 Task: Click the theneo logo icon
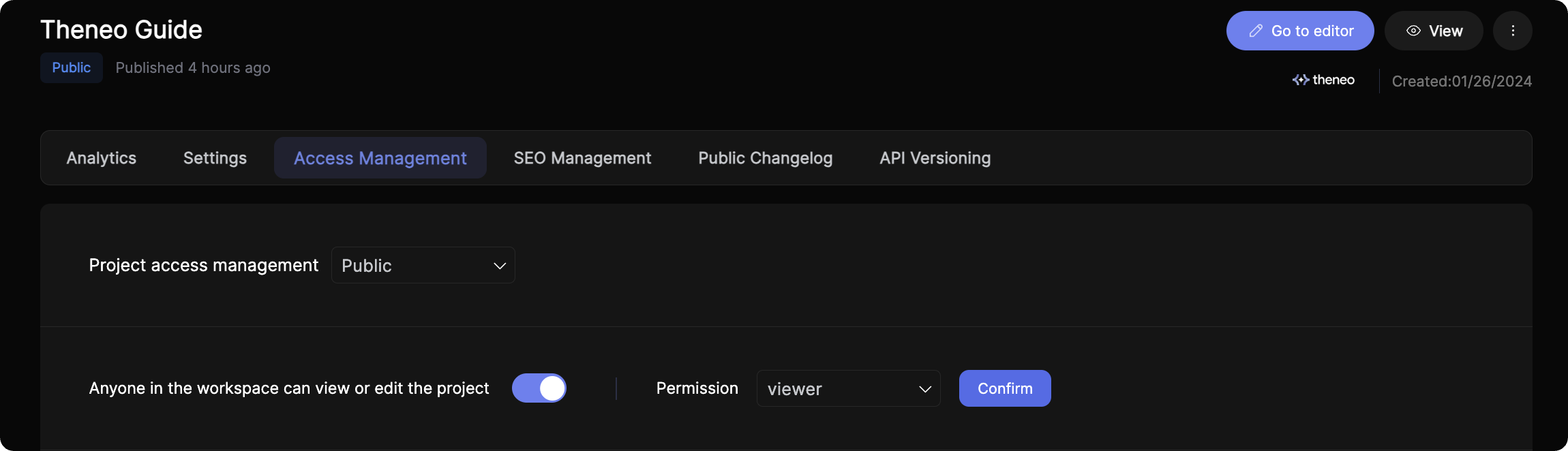(1300, 80)
